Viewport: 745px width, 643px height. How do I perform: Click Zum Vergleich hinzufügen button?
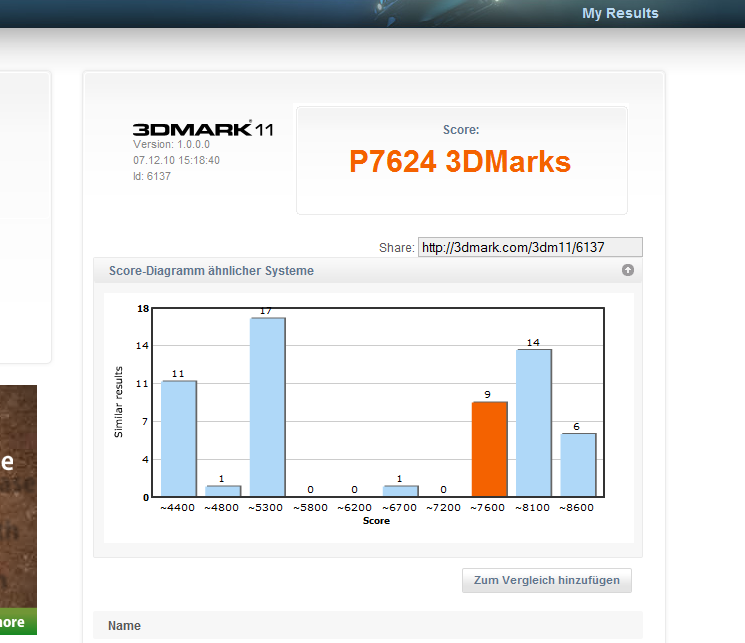547,580
